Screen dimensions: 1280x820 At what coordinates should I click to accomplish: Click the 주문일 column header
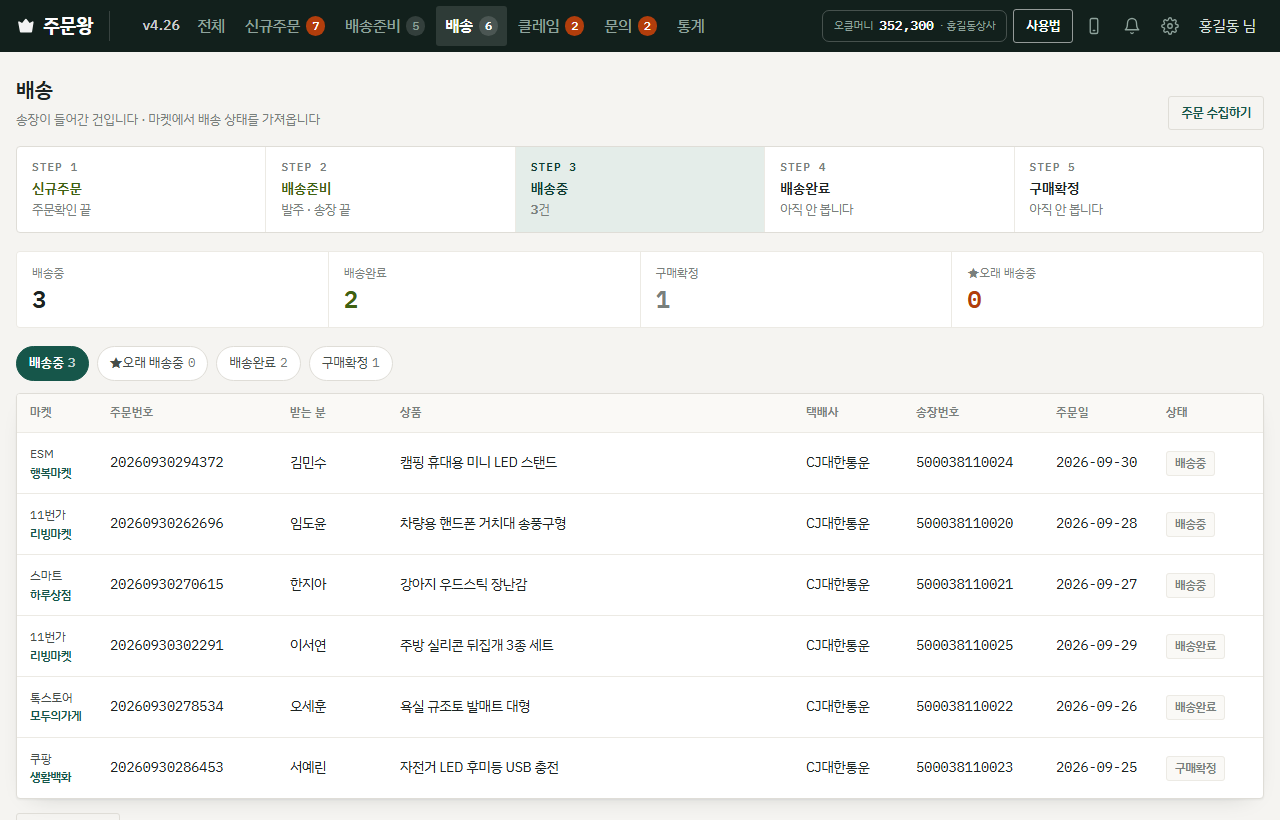coord(1072,413)
